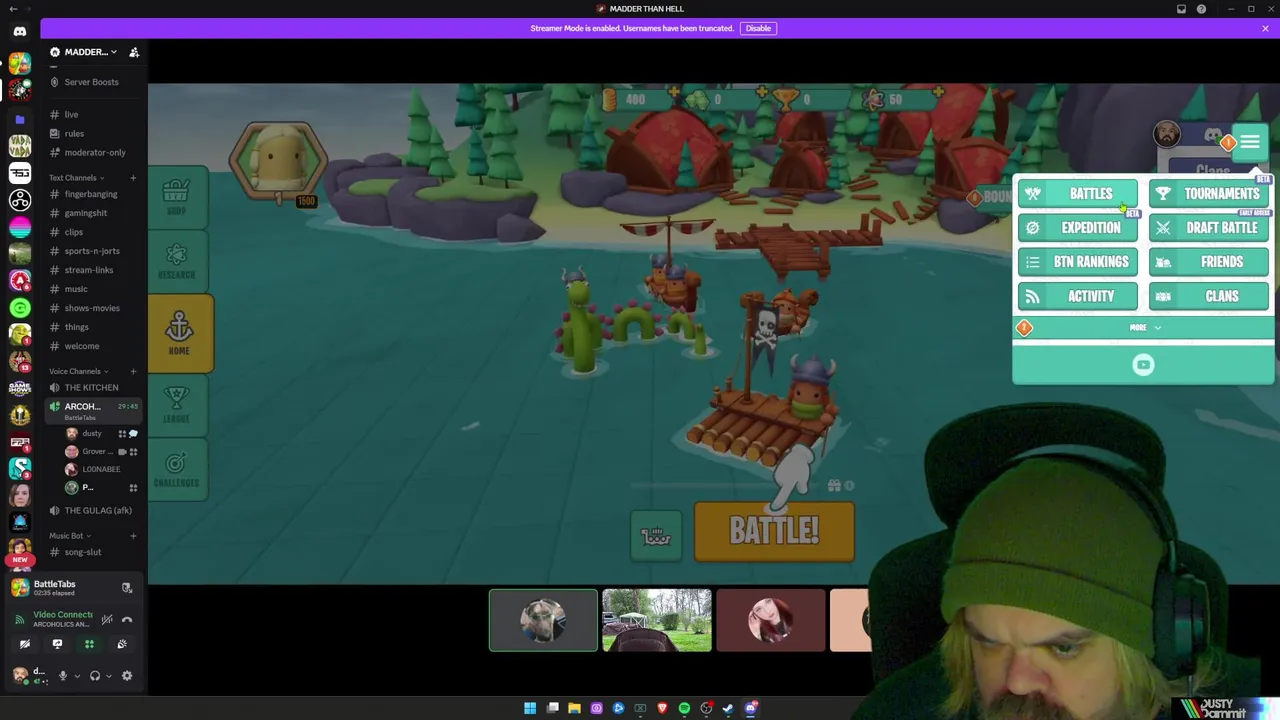Mute the microphone in user panel
Screen dimensions: 1280x720
(x=63, y=676)
